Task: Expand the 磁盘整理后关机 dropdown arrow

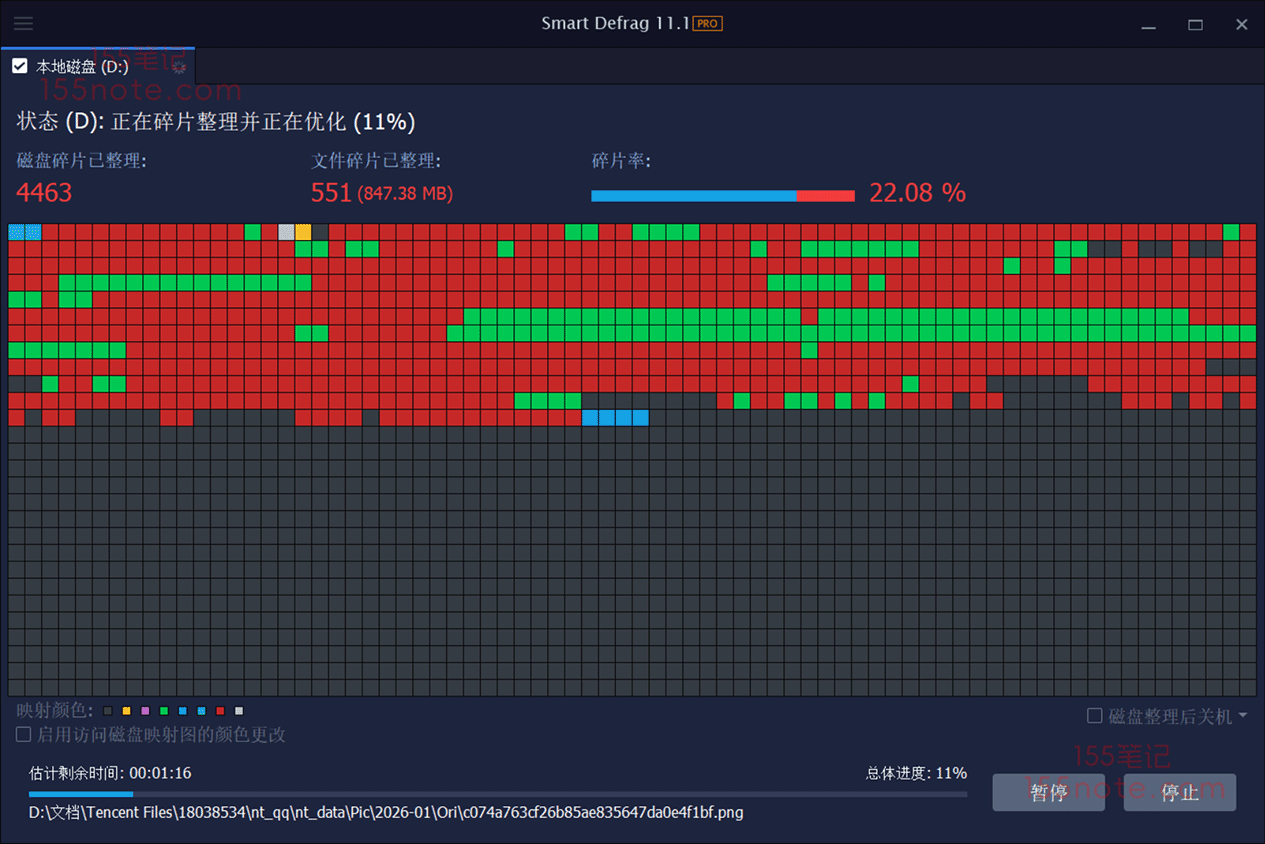Action: [x=1243, y=716]
